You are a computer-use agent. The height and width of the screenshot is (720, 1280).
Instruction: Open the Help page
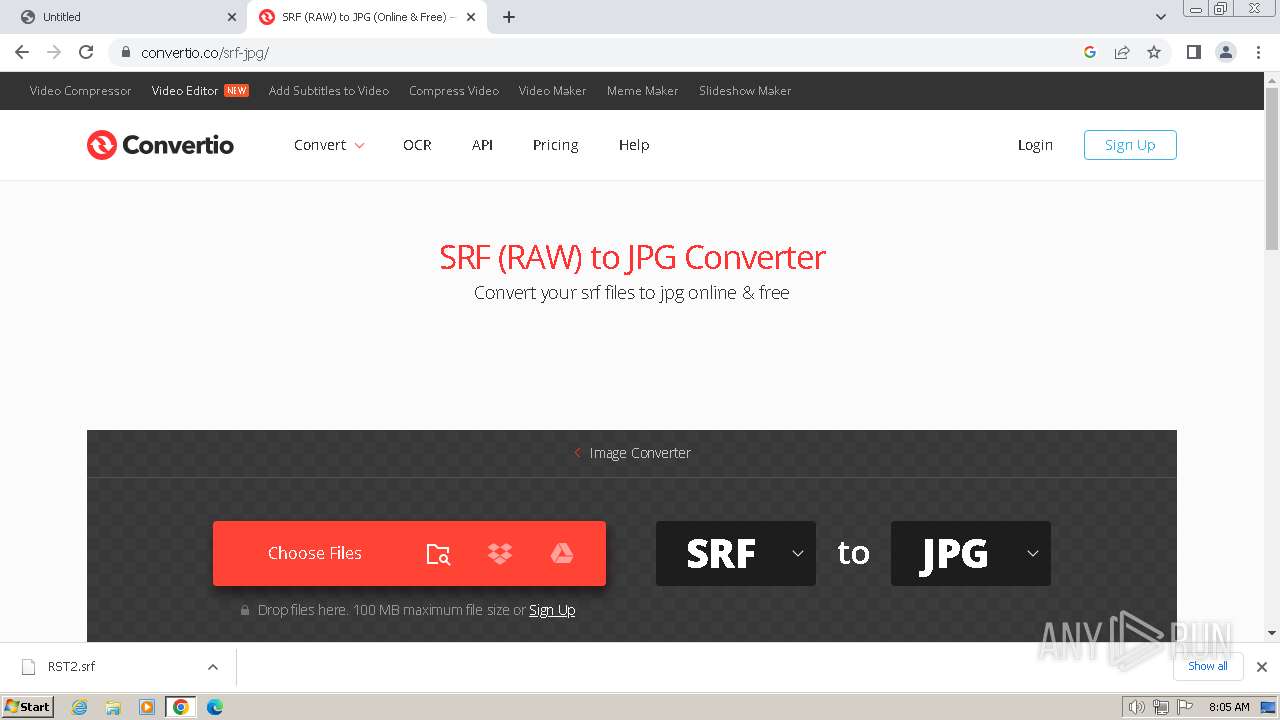point(634,145)
